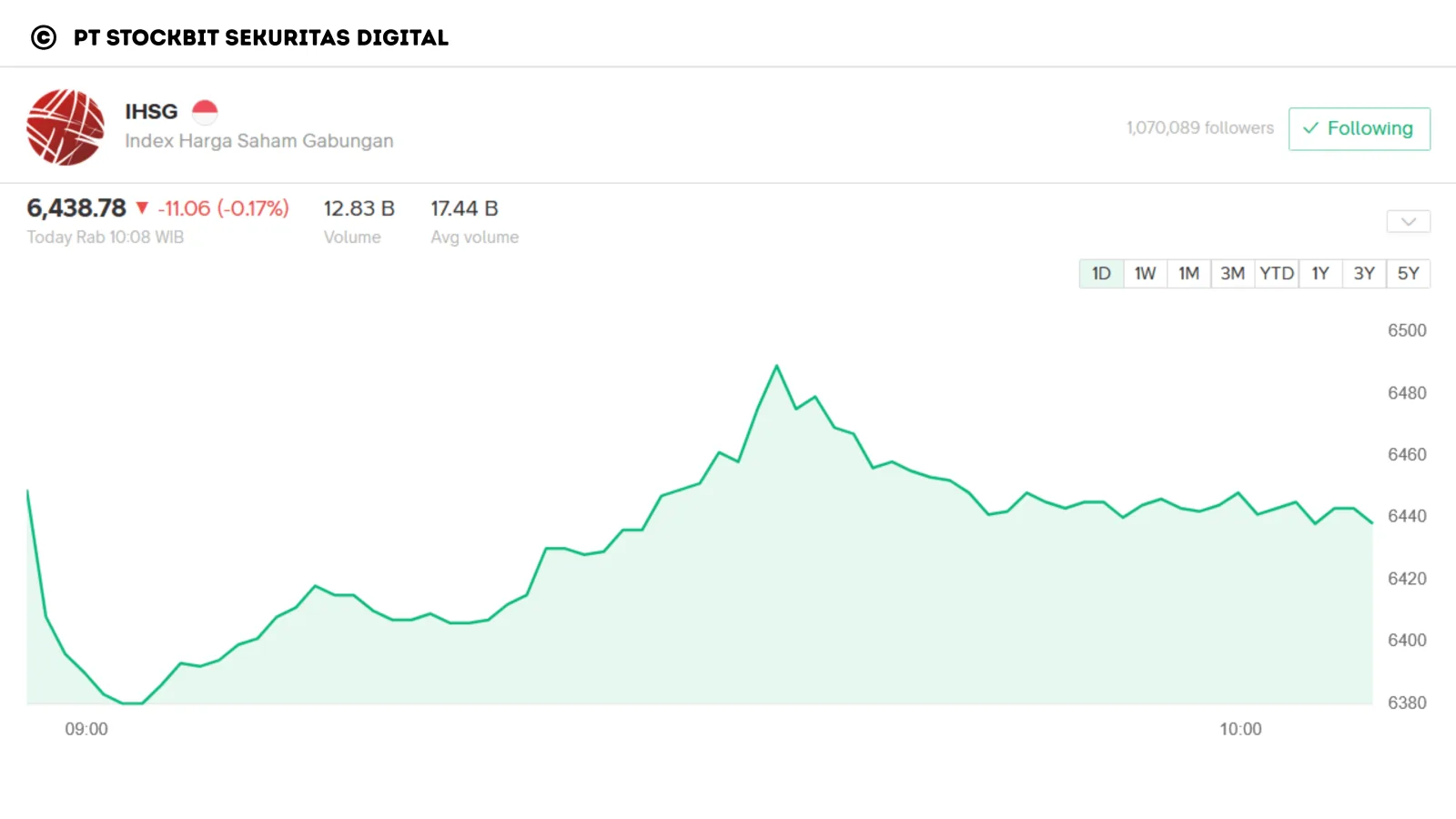Click the 09:00 time axis label

[86, 730]
